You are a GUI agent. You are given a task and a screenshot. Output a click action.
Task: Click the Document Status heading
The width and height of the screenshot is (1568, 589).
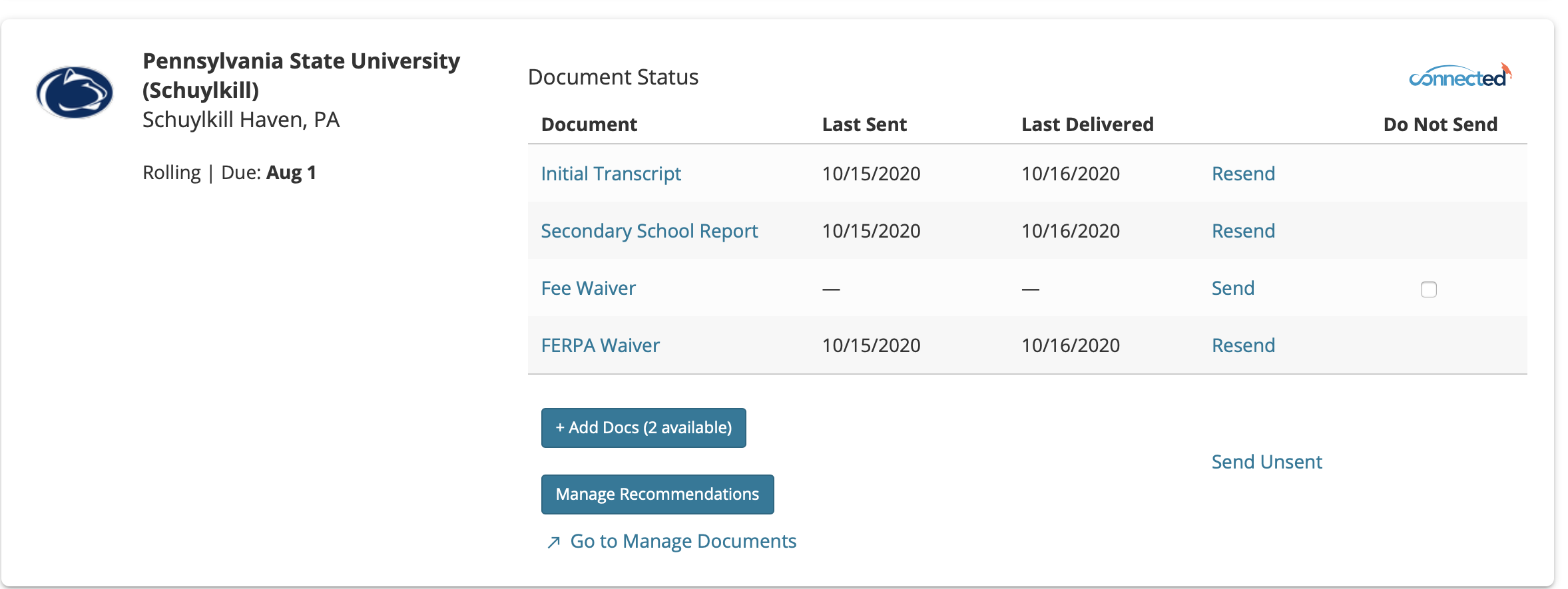tap(613, 77)
